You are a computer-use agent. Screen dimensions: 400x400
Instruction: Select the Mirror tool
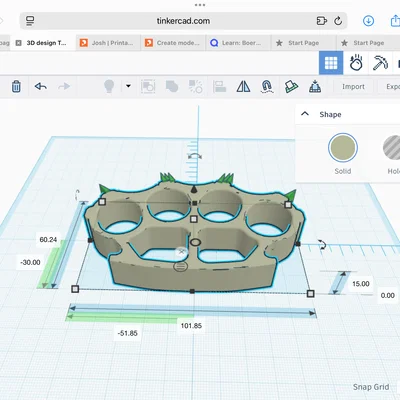(x=243, y=87)
